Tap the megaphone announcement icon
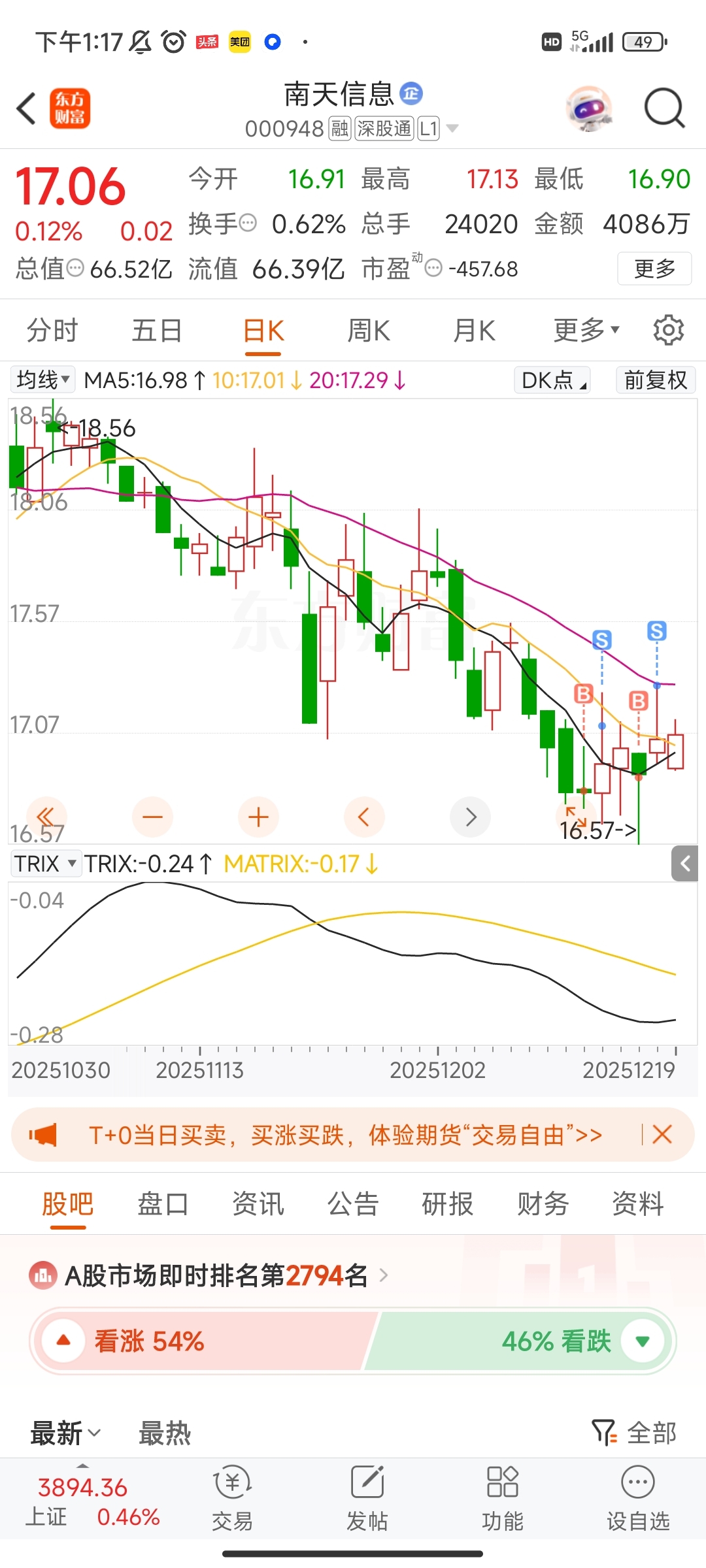 point(42,1135)
